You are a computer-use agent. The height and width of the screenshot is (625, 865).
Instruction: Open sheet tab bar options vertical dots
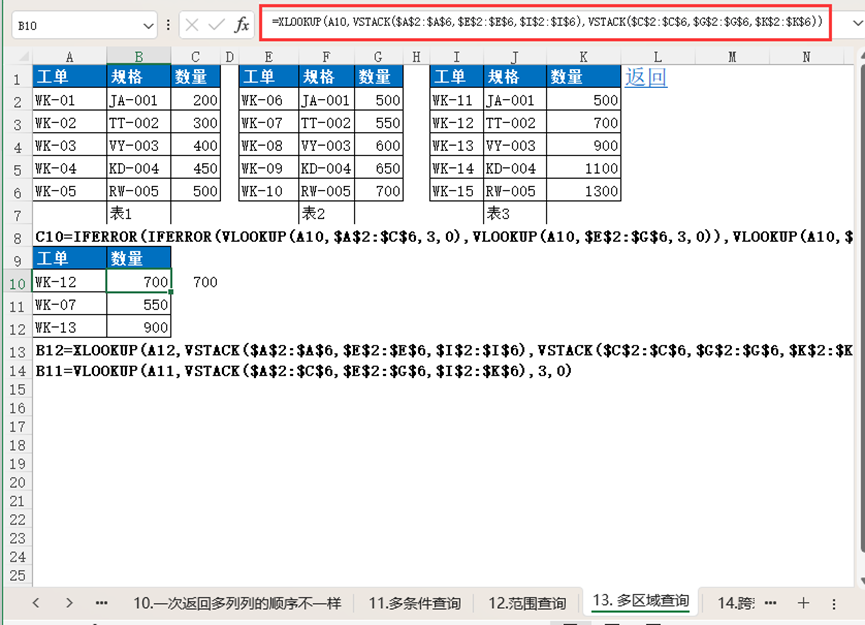(x=834, y=603)
